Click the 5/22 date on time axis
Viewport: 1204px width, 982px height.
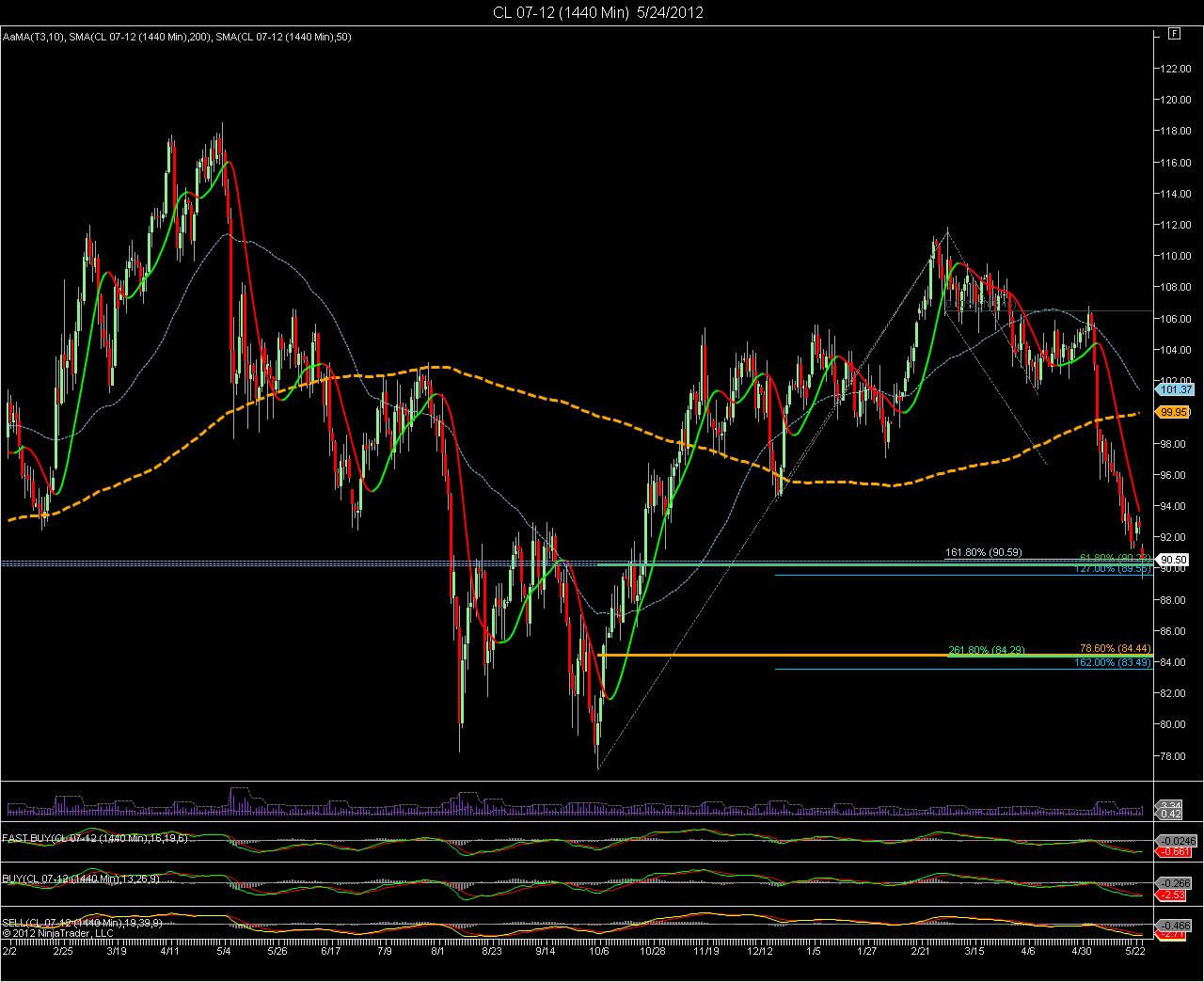(1138, 951)
